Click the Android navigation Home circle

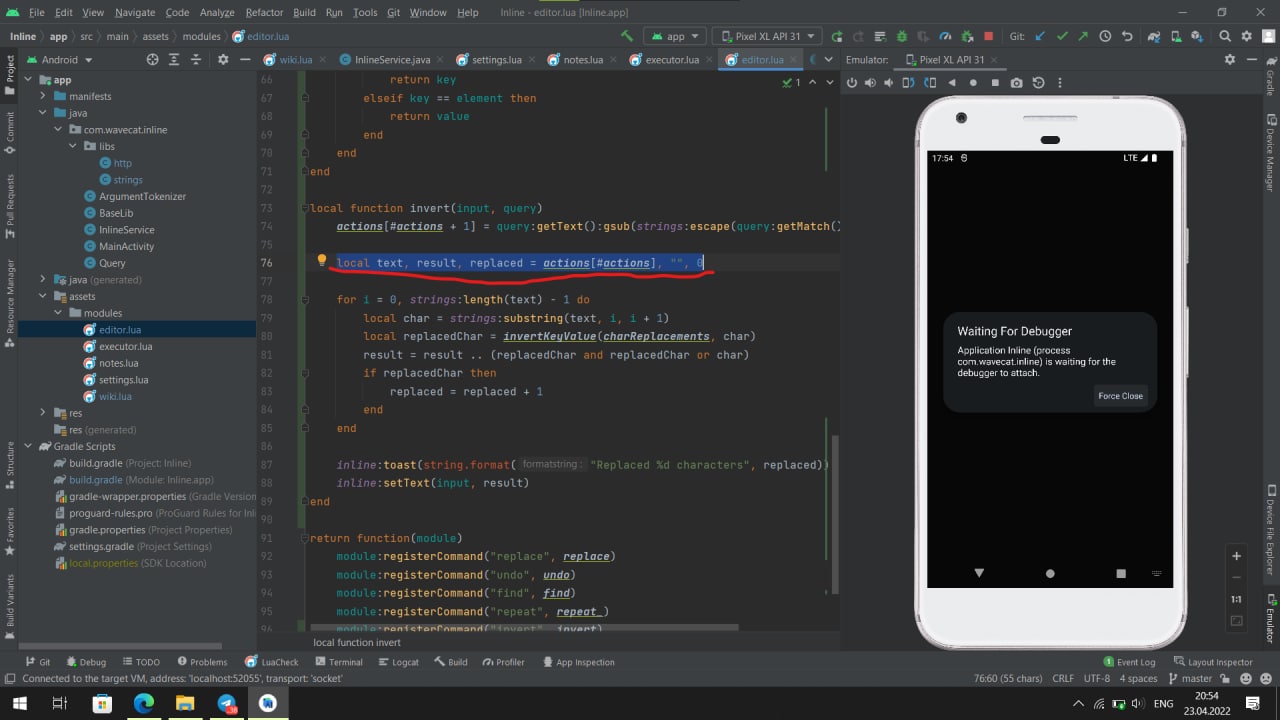coord(1050,574)
